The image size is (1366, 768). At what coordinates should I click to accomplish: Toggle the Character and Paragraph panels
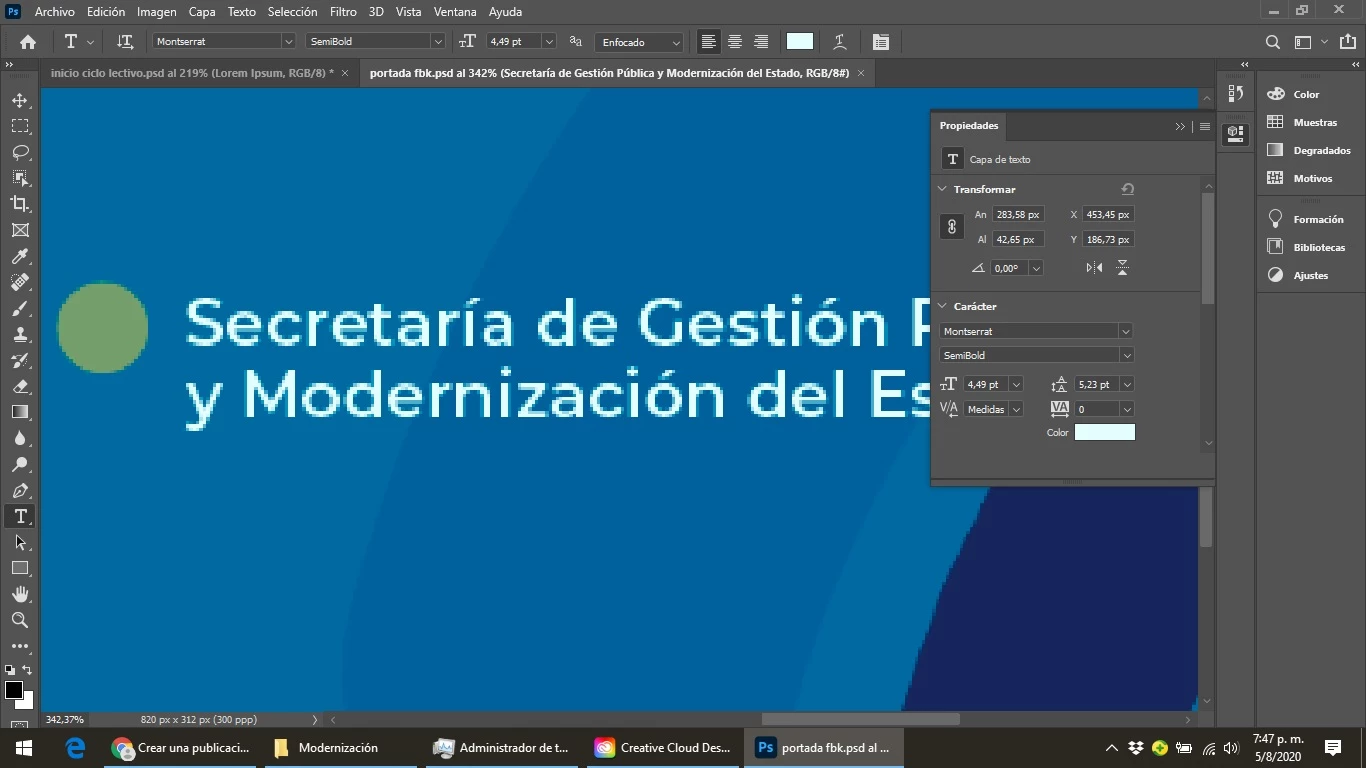tap(880, 42)
